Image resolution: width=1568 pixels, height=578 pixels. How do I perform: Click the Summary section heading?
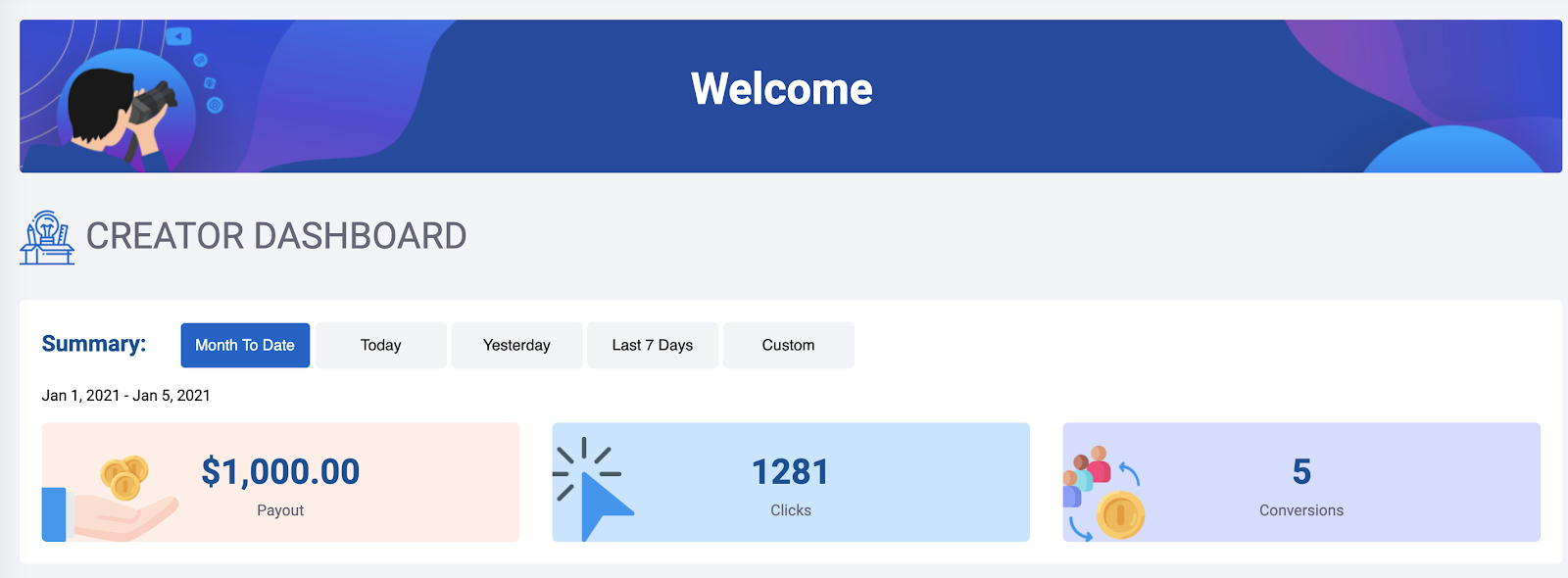pos(93,344)
